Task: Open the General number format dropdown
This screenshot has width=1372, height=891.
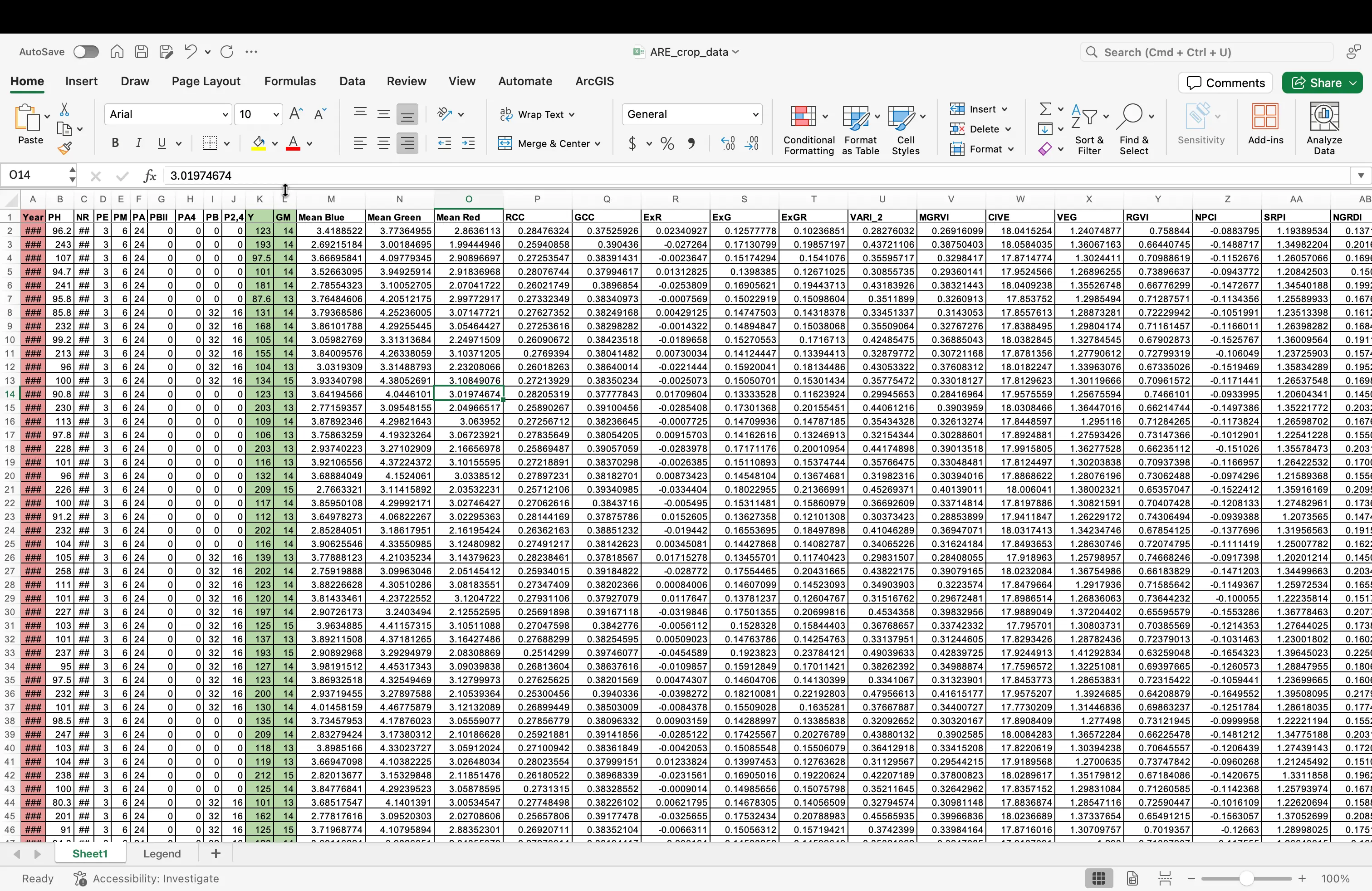Action: tap(755, 115)
